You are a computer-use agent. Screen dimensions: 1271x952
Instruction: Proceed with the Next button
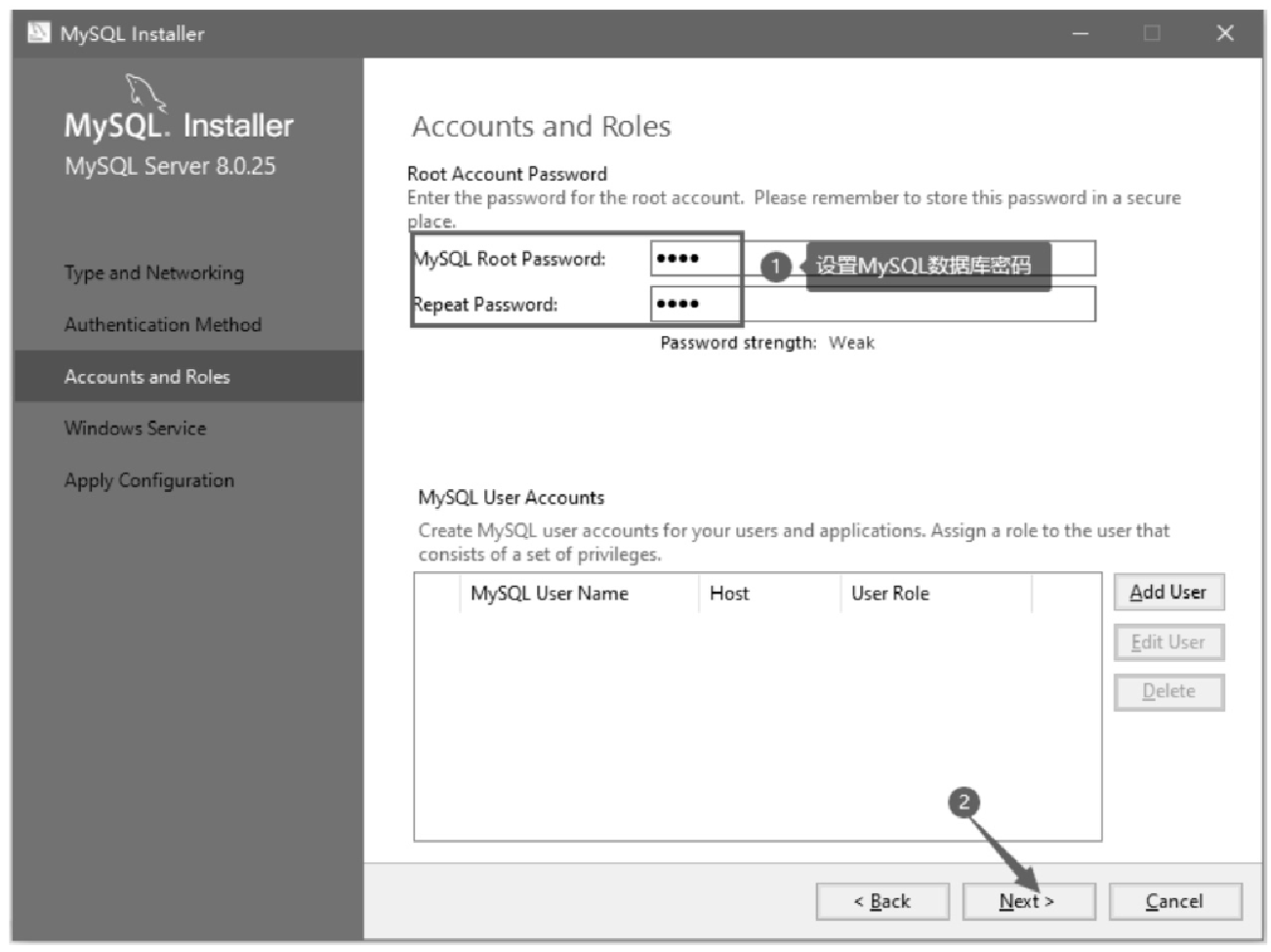(x=1029, y=901)
